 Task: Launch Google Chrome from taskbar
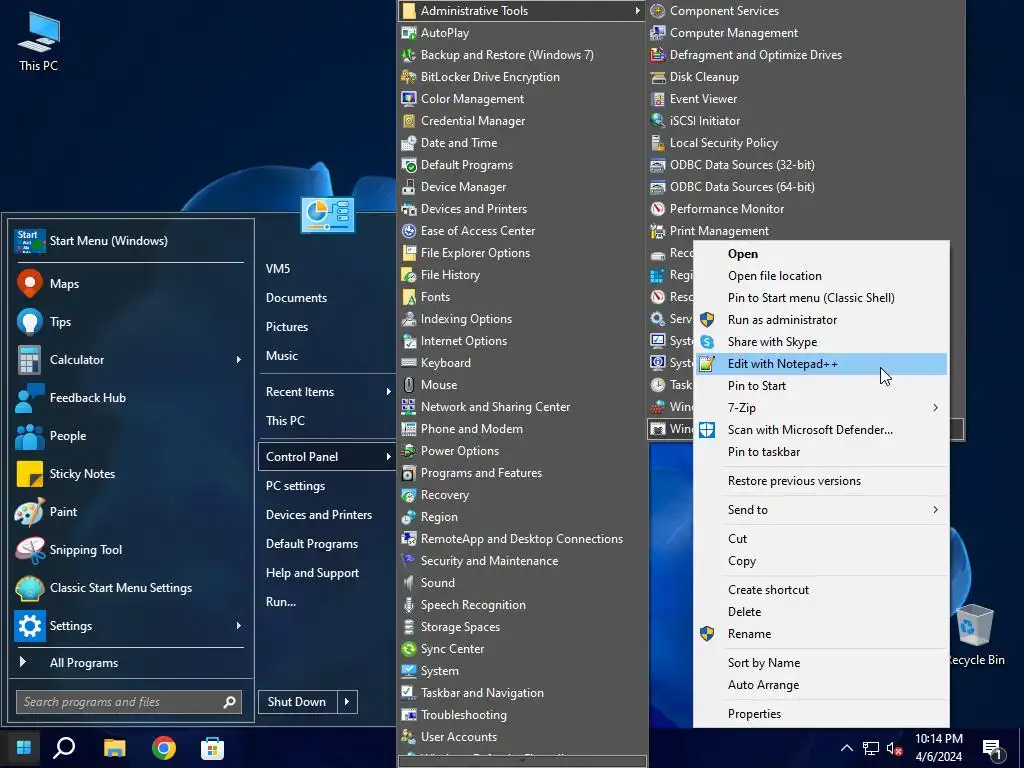coord(163,748)
